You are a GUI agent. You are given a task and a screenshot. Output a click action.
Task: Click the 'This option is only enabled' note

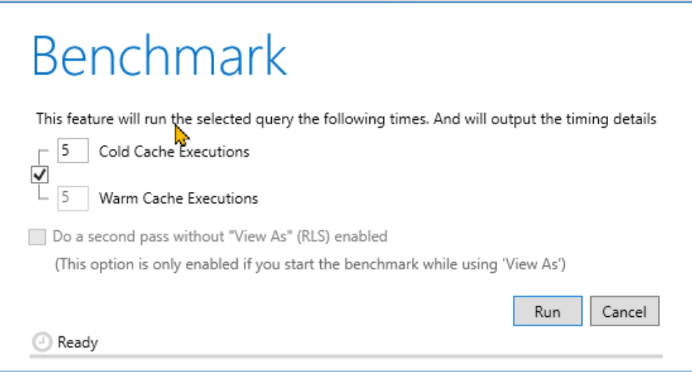click(310, 264)
